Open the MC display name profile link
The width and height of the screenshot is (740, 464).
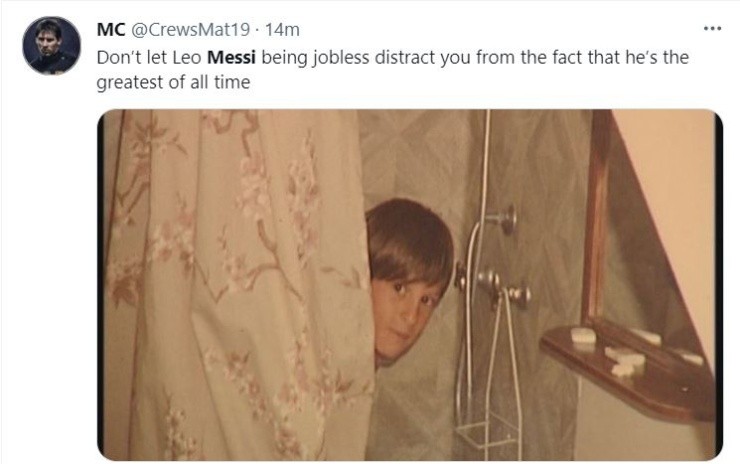pyautogui.click(x=110, y=31)
